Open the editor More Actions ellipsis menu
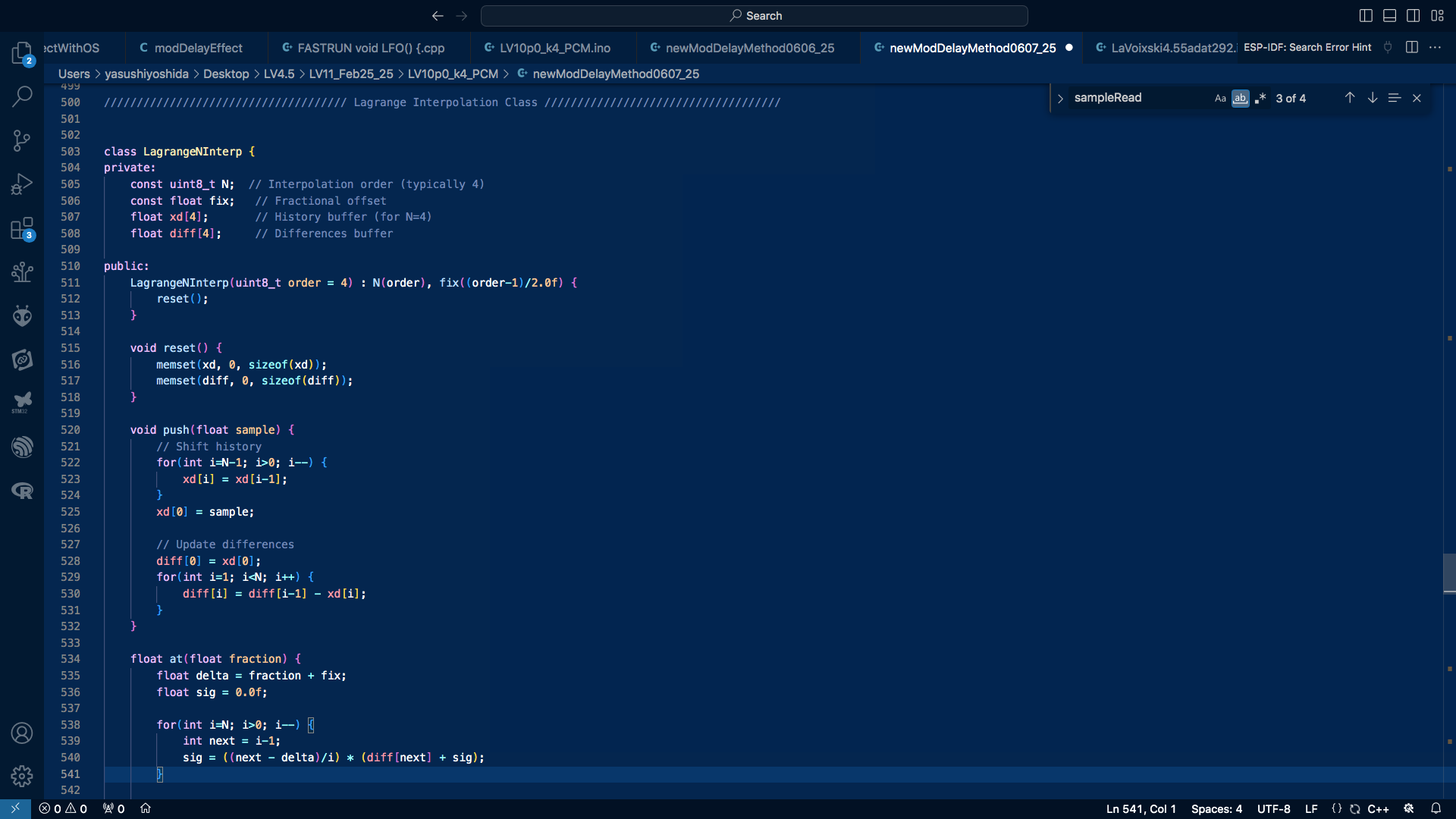Image resolution: width=1456 pixels, height=819 pixels. (x=1435, y=47)
